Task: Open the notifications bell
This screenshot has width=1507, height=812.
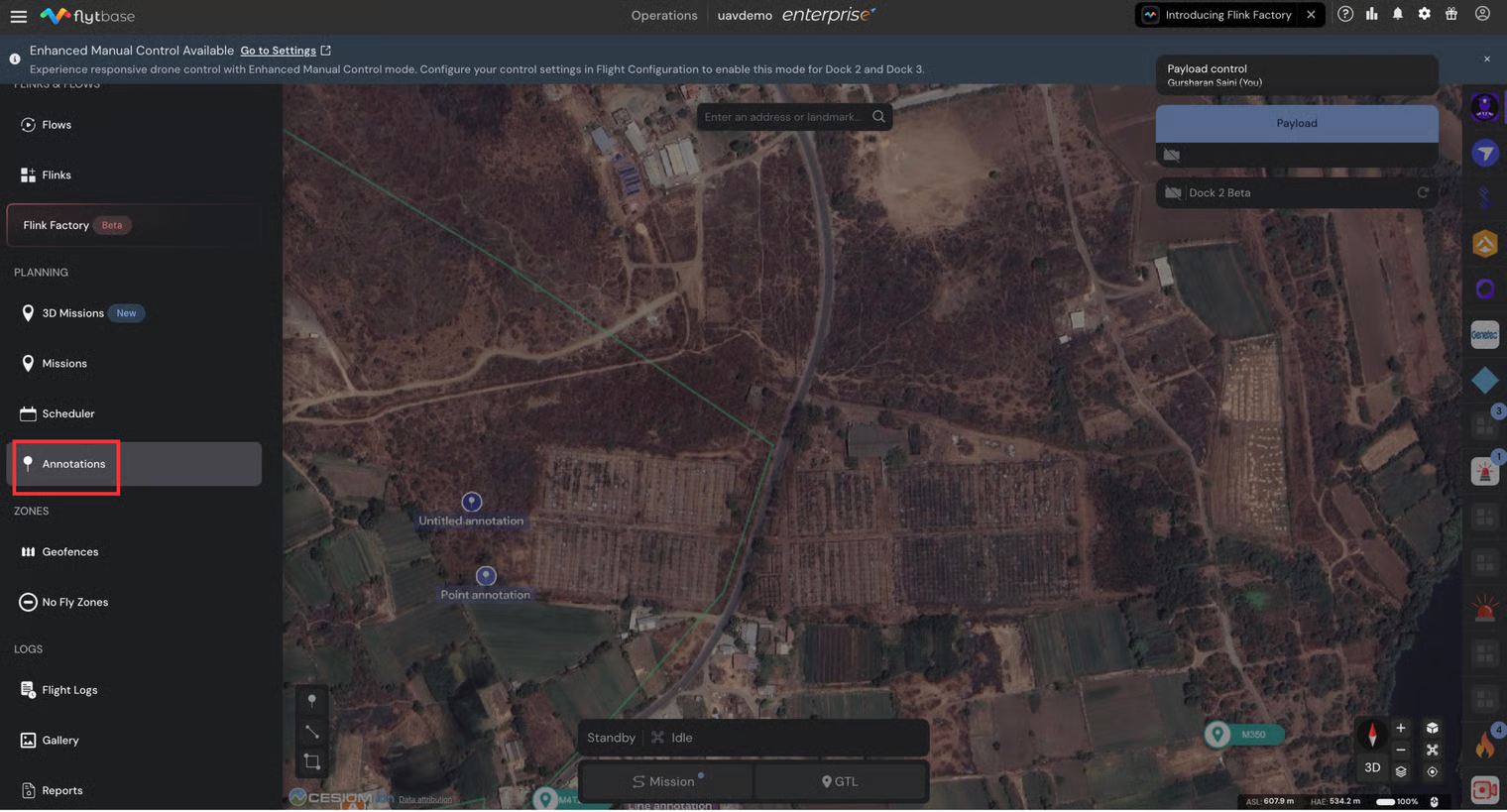Action: (x=1398, y=14)
